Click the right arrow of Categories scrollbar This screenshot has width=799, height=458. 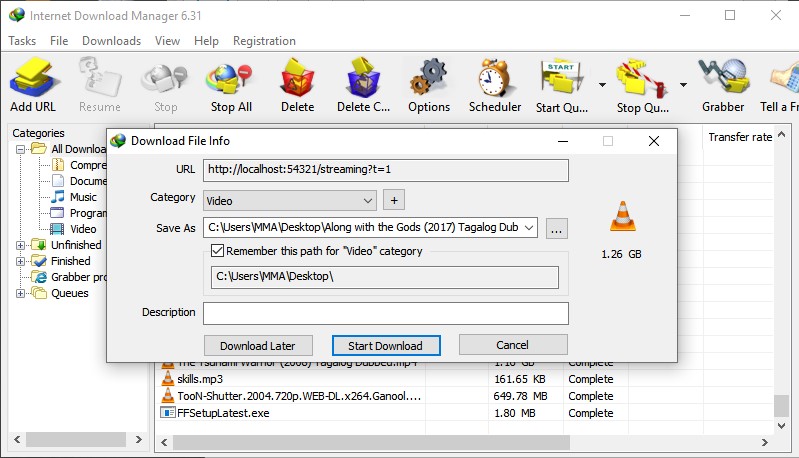139,439
